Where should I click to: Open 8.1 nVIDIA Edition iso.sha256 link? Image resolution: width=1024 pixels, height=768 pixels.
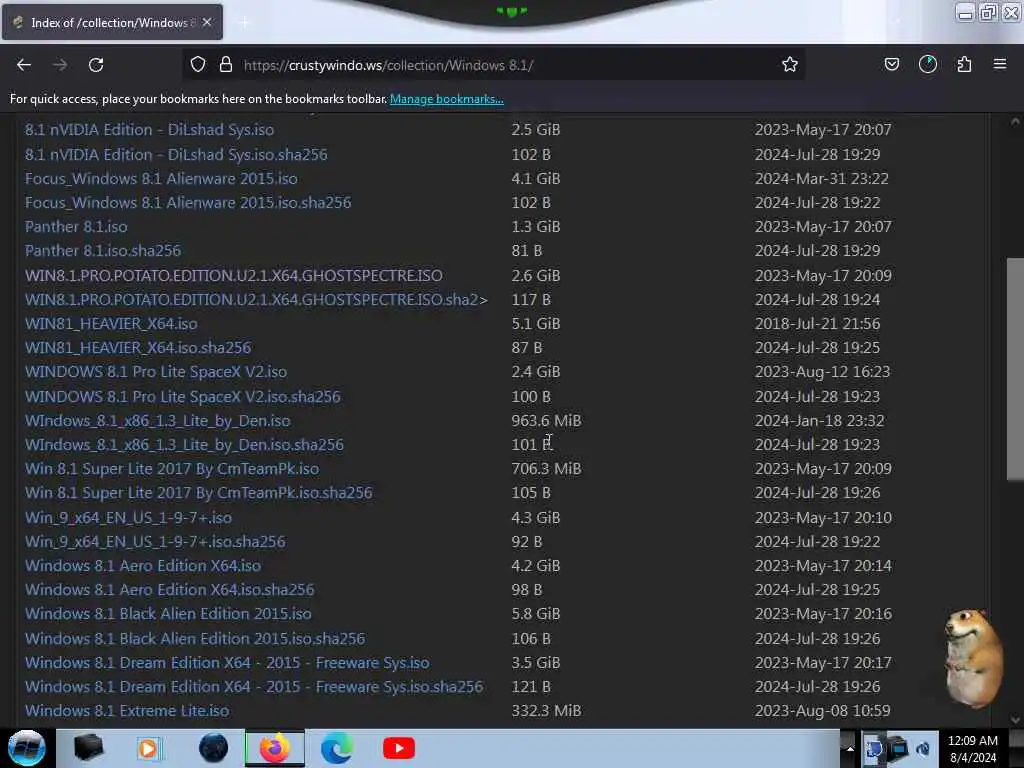click(x=176, y=155)
